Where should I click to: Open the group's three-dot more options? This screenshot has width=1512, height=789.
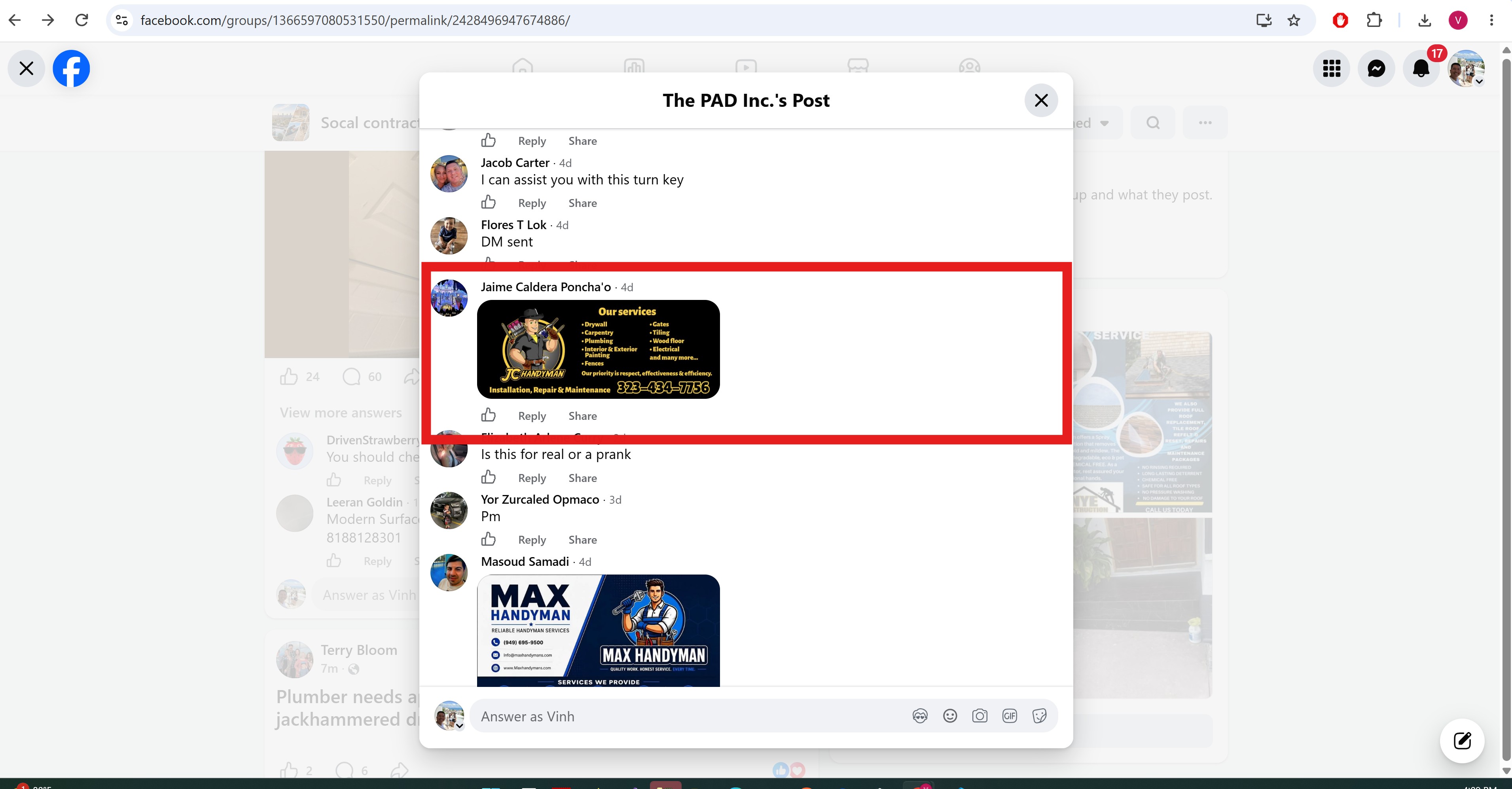tap(1205, 123)
